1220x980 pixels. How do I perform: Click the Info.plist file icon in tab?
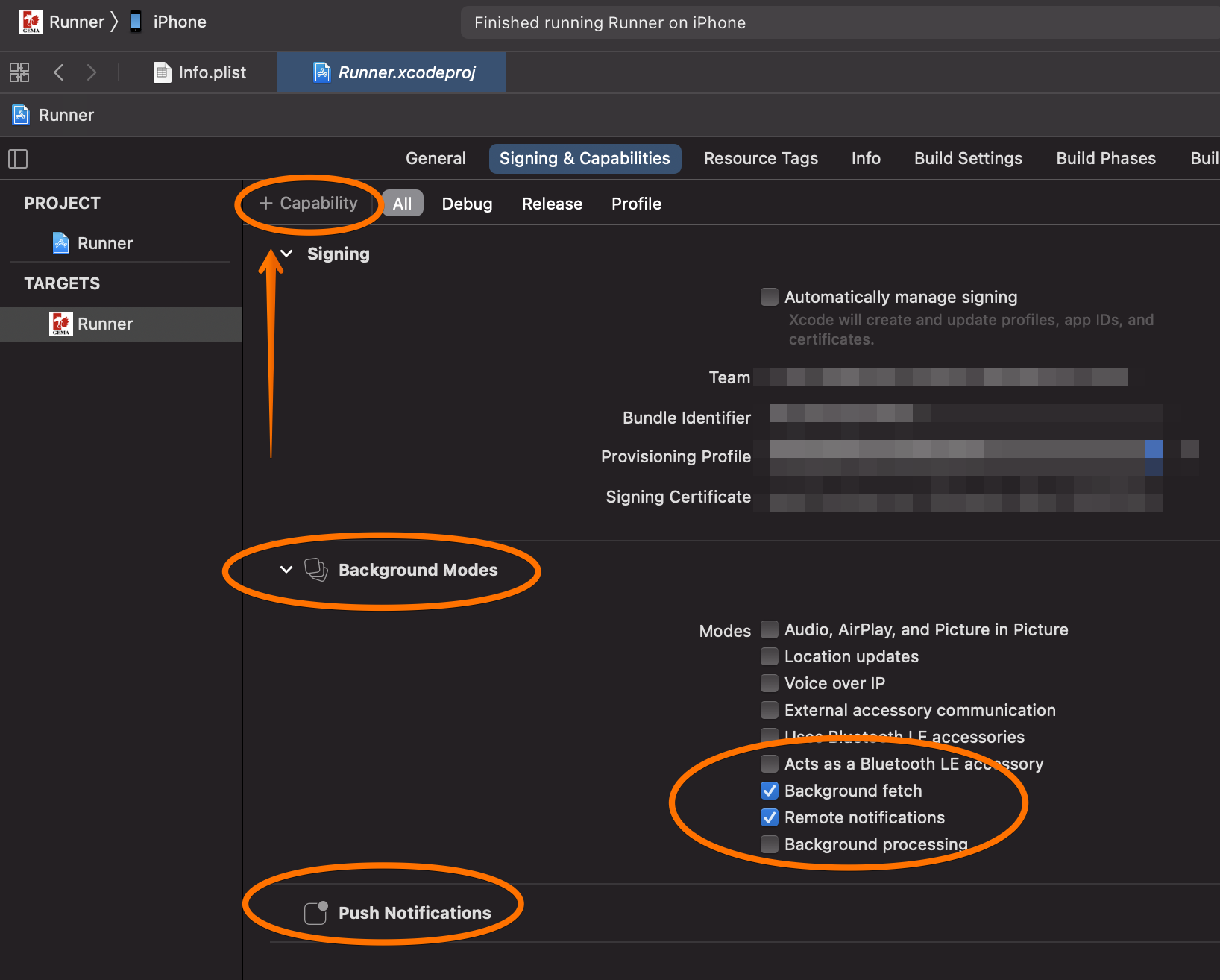[x=162, y=72]
